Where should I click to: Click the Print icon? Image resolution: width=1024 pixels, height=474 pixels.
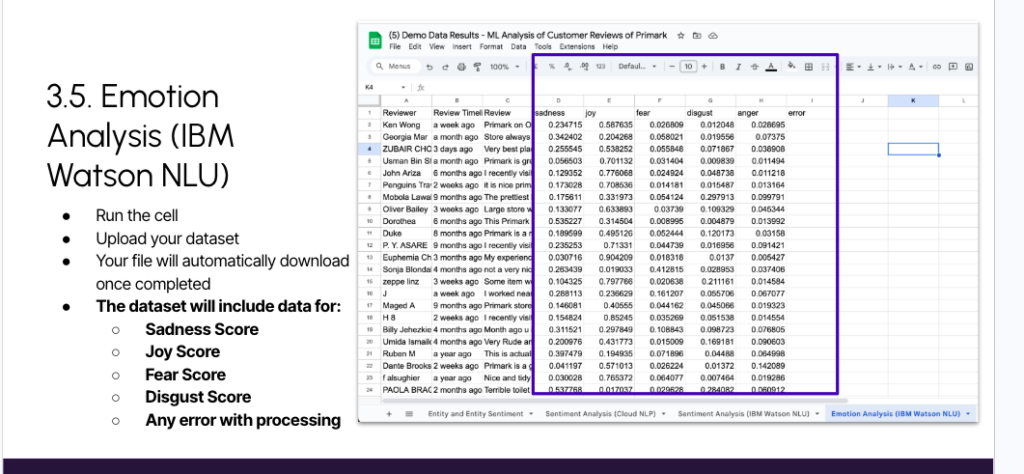[x=462, y=67]
